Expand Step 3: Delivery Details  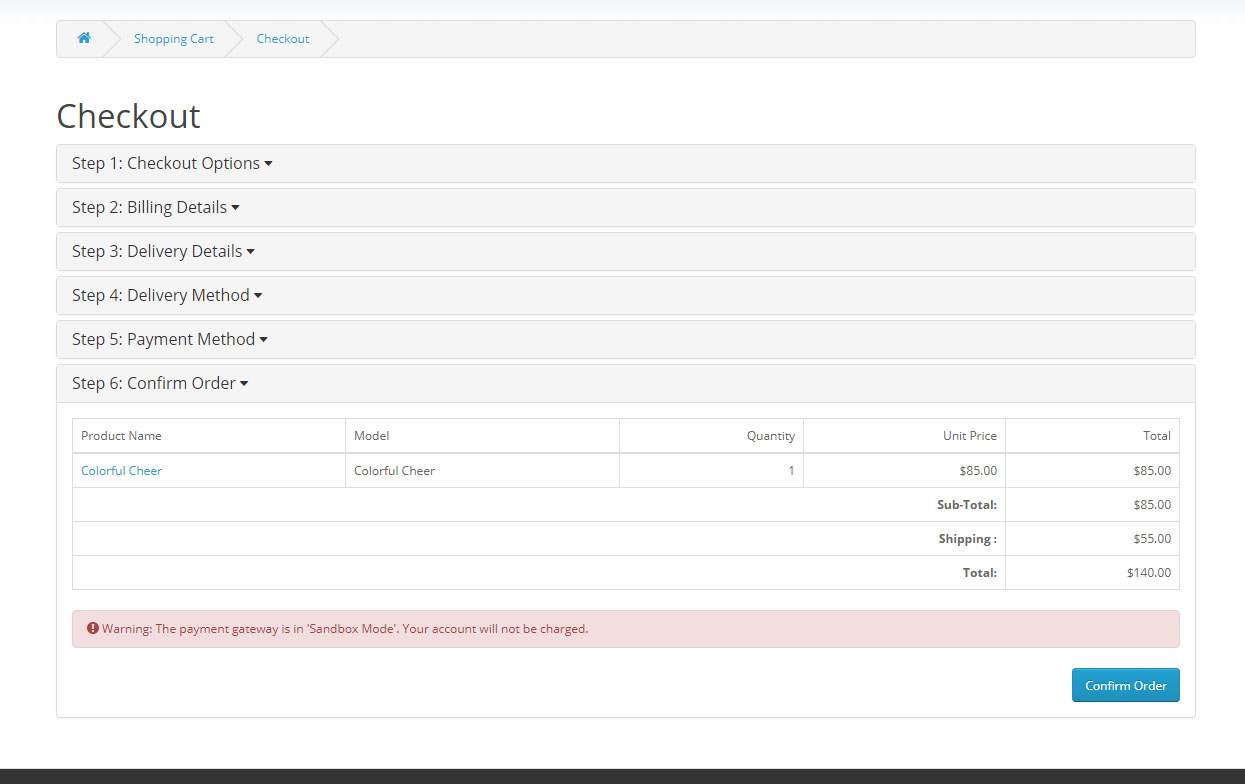click(x=163, y=251)
